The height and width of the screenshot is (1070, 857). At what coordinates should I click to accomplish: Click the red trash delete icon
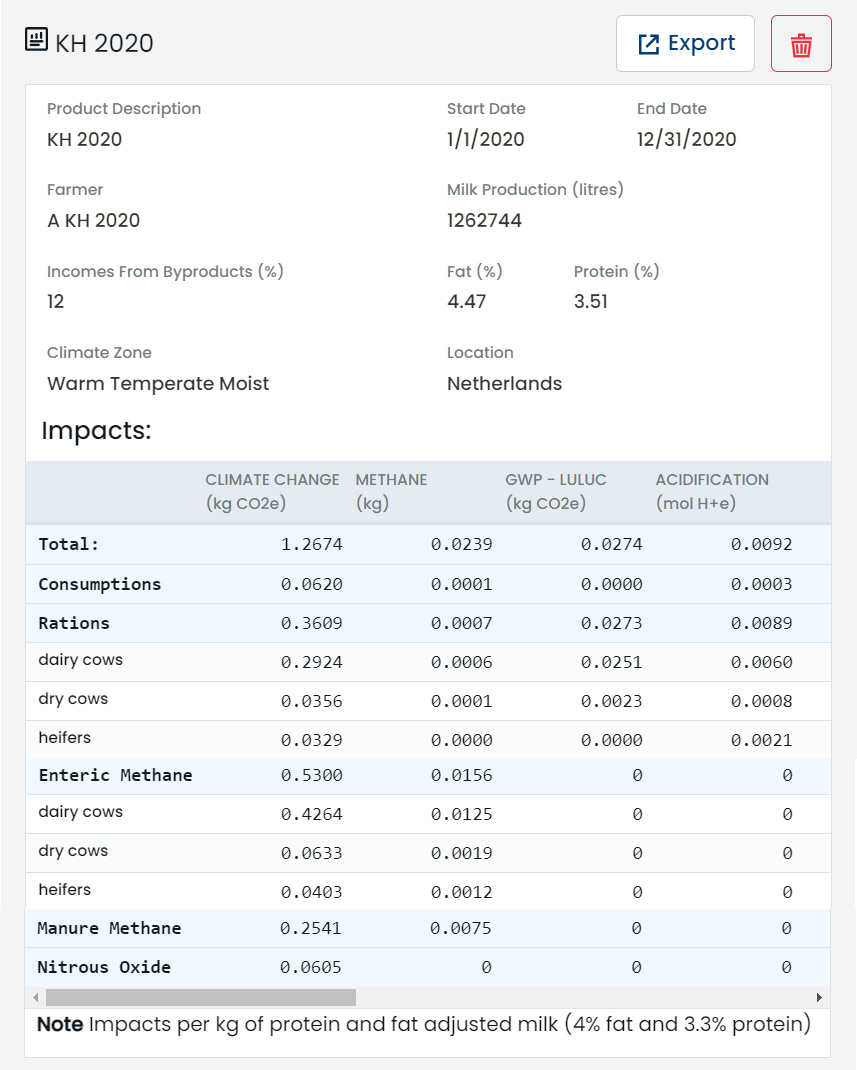(801, 45)
